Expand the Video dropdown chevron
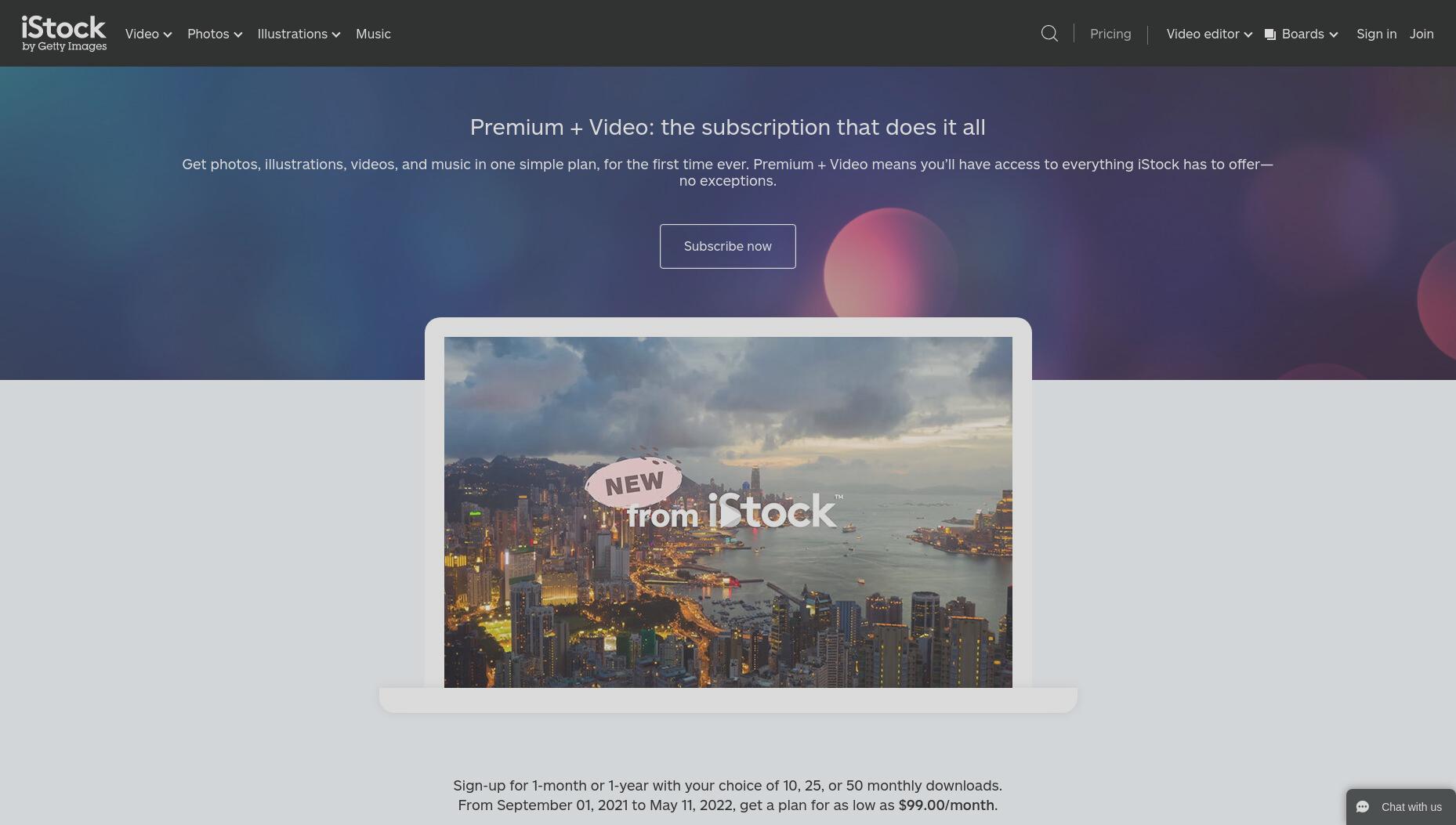This screenshot has width=1456, height=825. (x=167, y=34)
